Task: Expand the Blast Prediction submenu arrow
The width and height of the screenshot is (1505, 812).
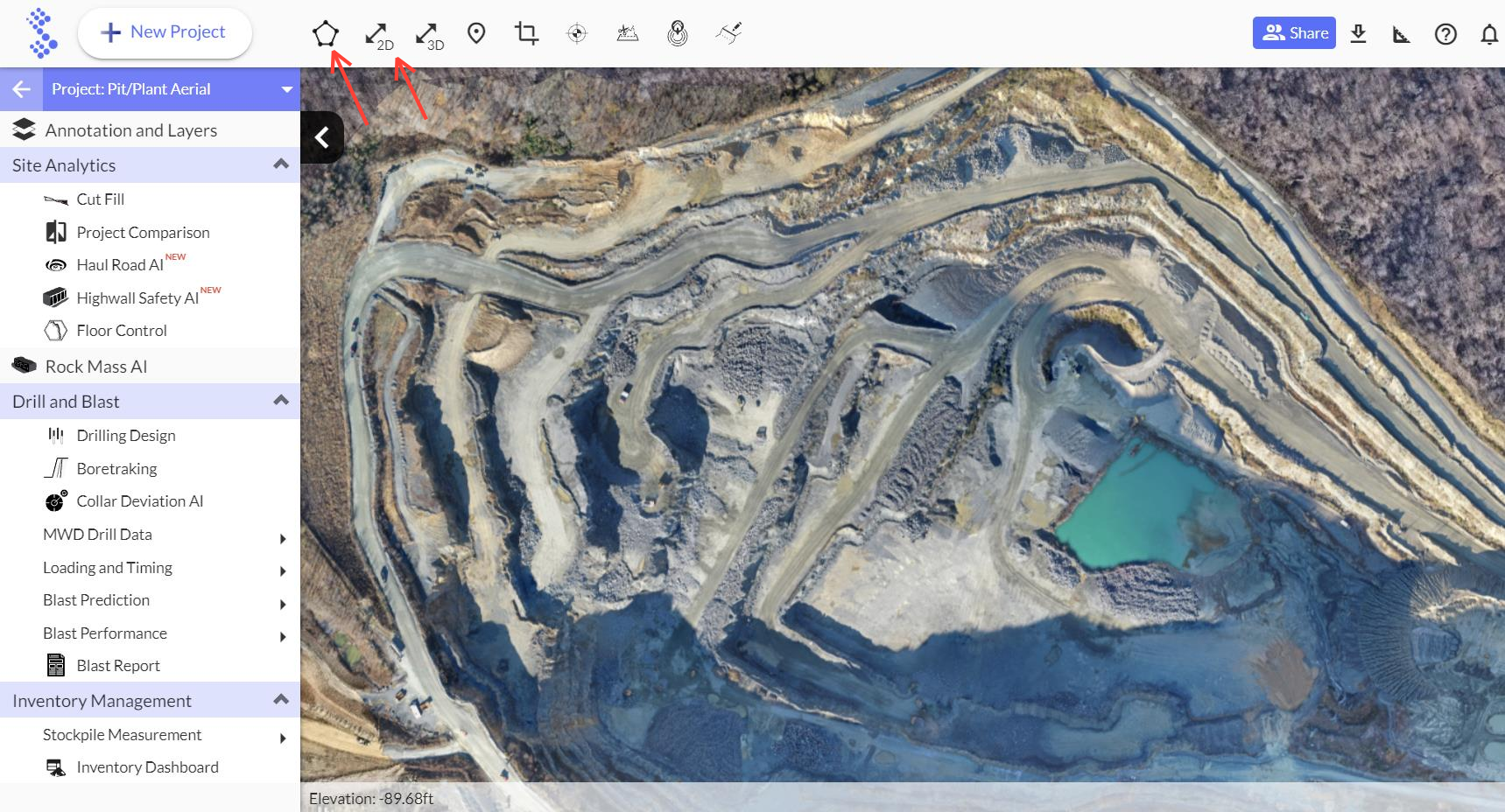Action: (x=283, y=605)
